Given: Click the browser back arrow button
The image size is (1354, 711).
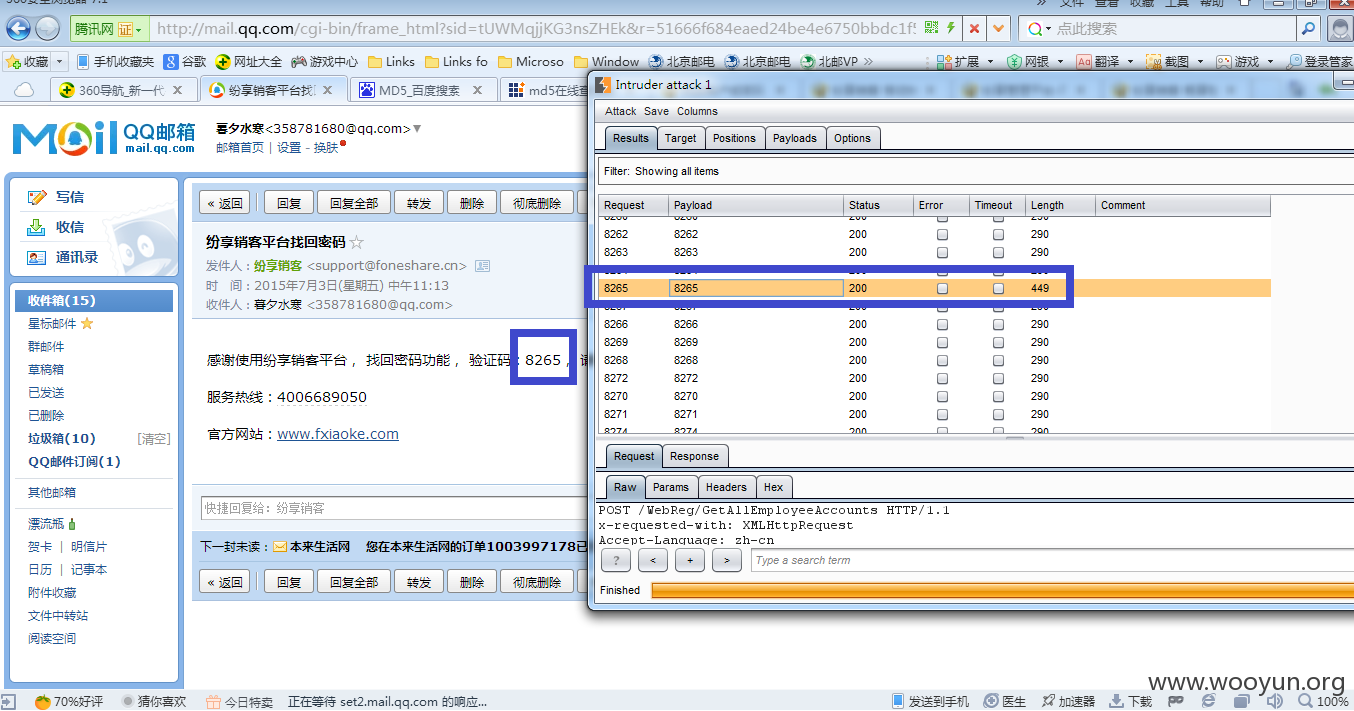Looking at the screenshot, I should pos(19,28).
